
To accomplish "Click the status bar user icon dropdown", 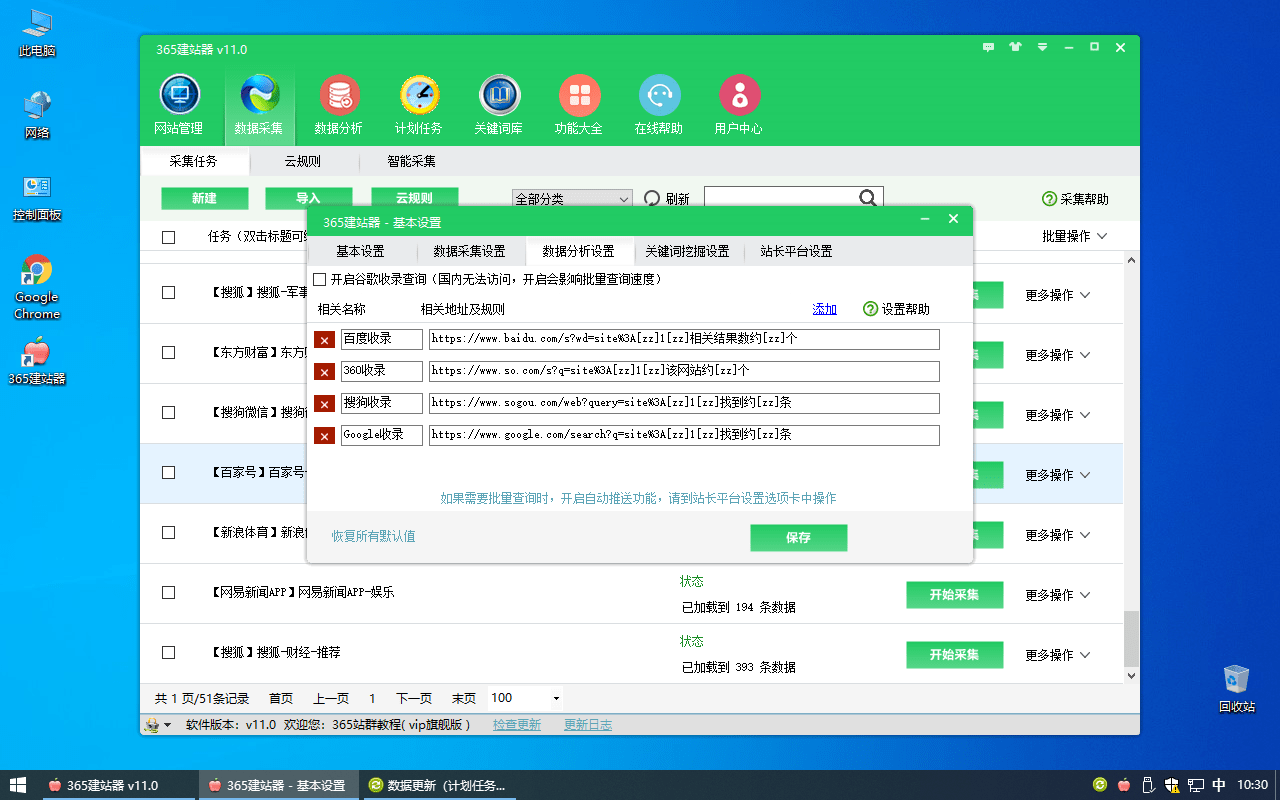I will coord(158,725).
